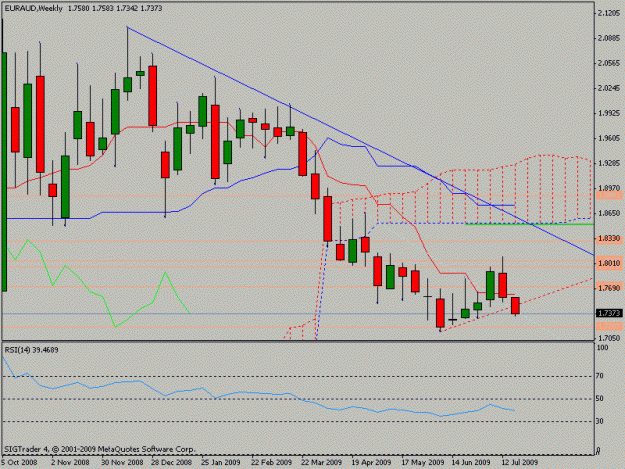
Task: Click the 1.9925 price scale label
Action: pos(609,113)
